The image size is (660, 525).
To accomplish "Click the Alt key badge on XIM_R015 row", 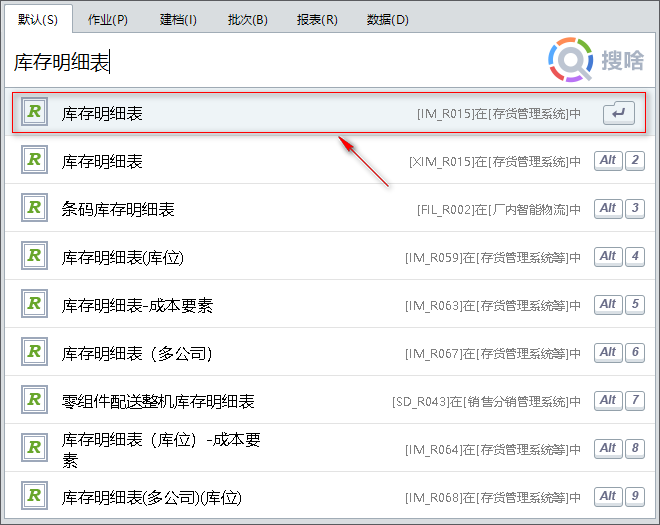I will pos(608,161).
